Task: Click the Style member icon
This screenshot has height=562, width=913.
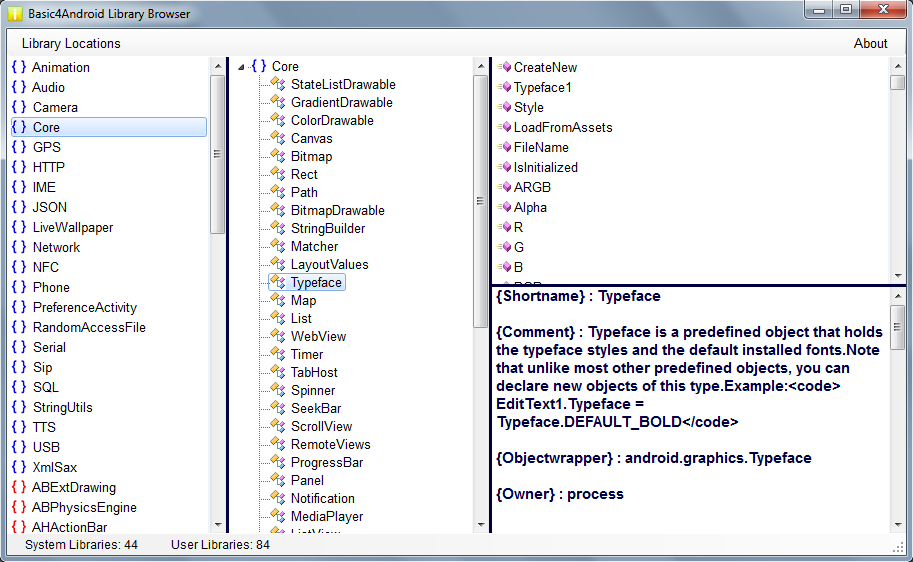Action: pyautogui.click(x=505, y=107)
